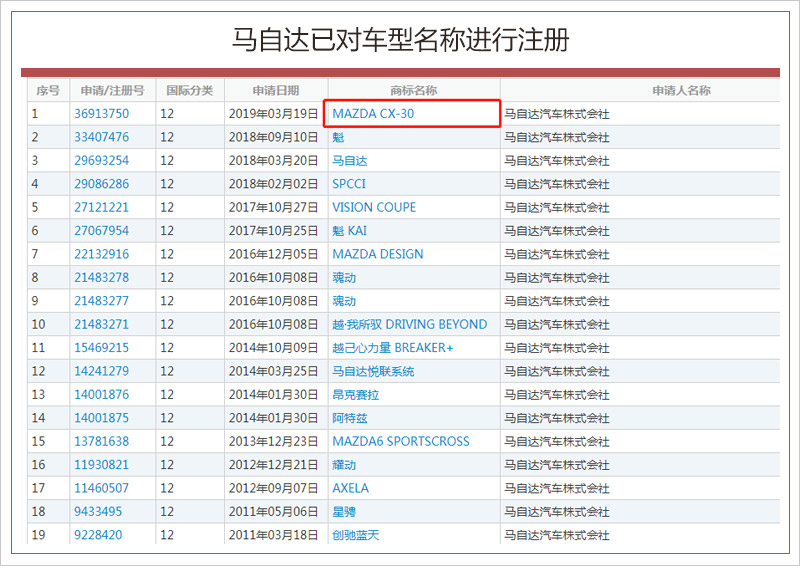This screenshot has width=800, height=566.
Task: Open the 马自达悦联系统 trademark link
Action: click(373, 371)
